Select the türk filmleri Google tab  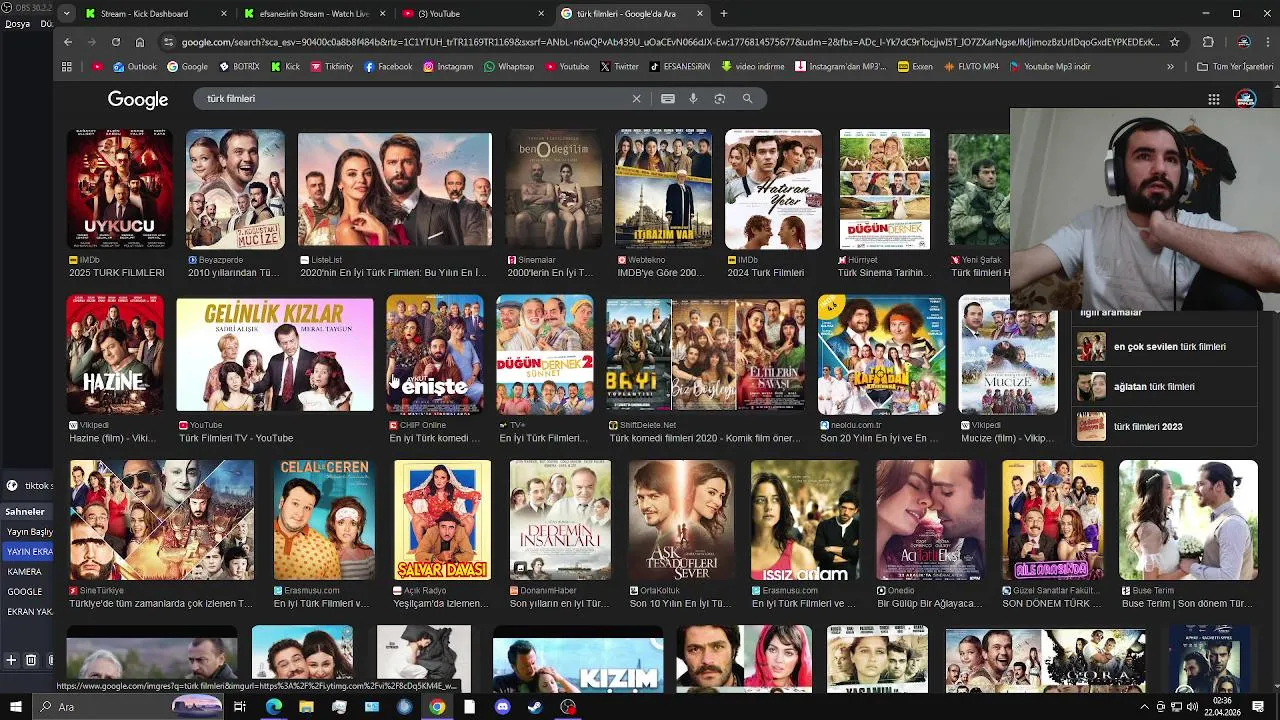[633, 14]
